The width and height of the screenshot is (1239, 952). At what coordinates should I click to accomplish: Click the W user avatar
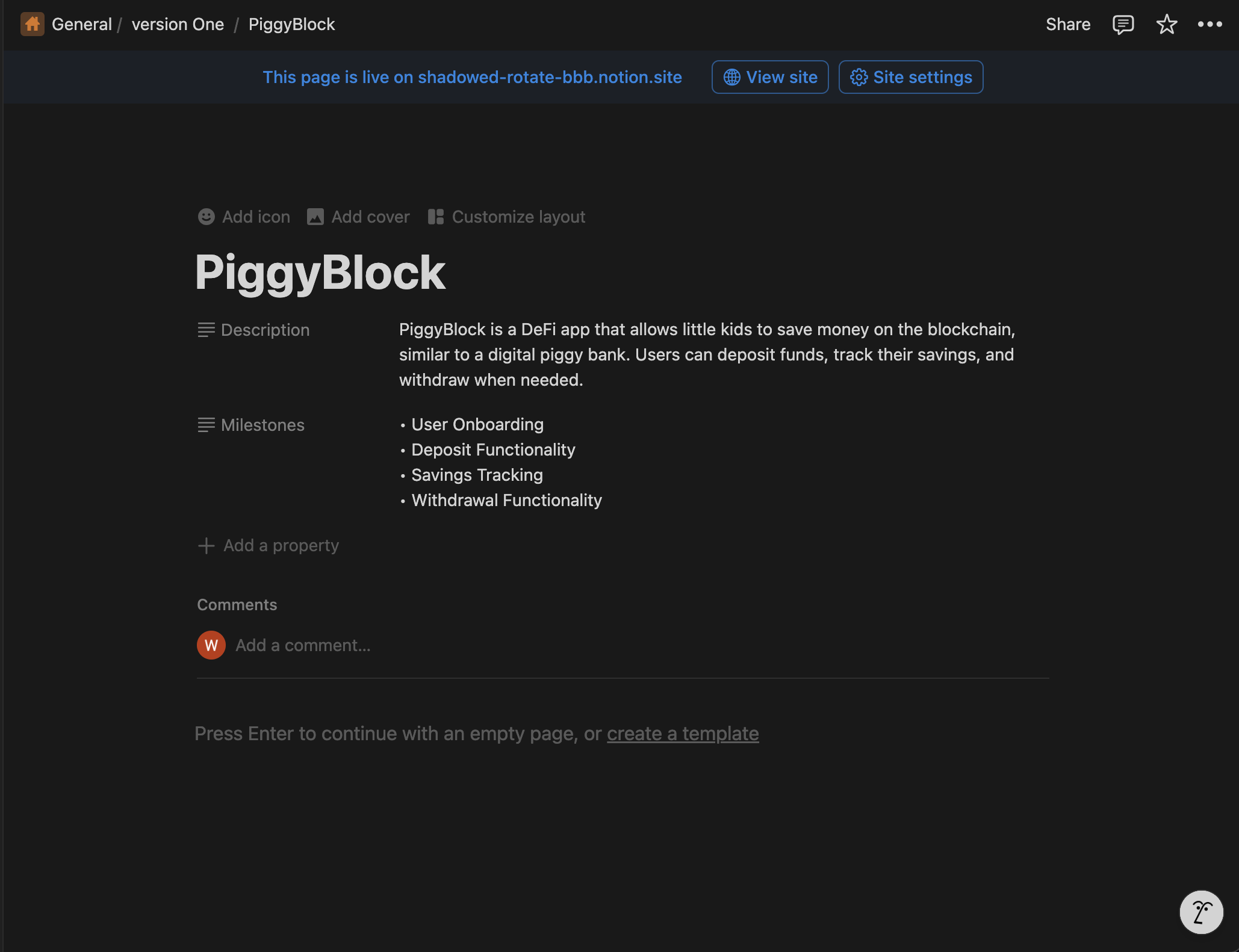coord(211,645)
